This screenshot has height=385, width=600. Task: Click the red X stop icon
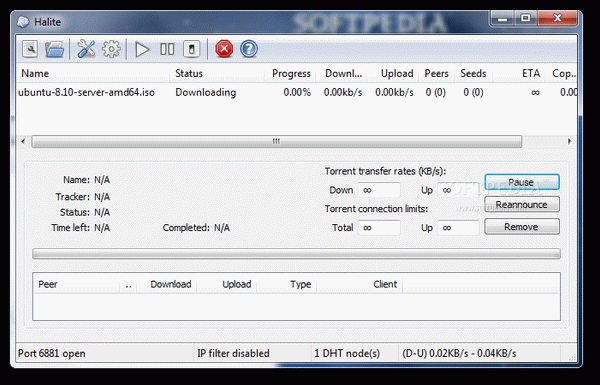coord(224,49)
